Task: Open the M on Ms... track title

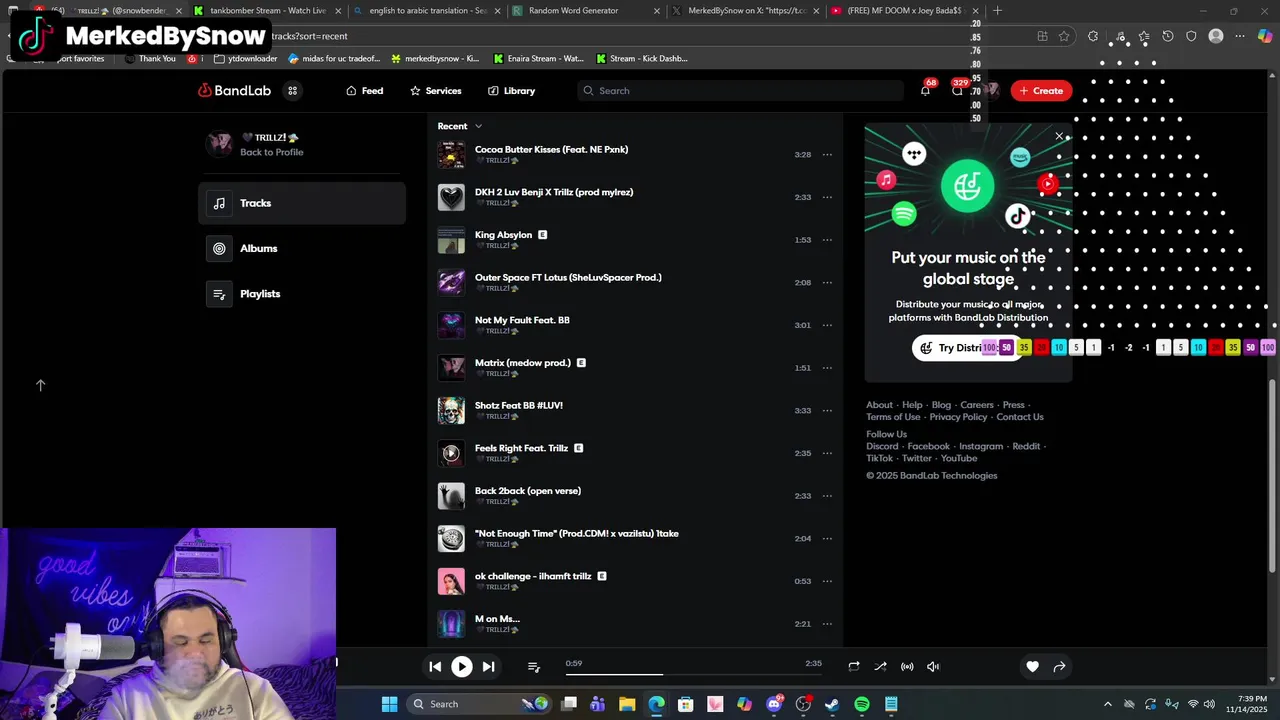Action: tap(497, 619)
